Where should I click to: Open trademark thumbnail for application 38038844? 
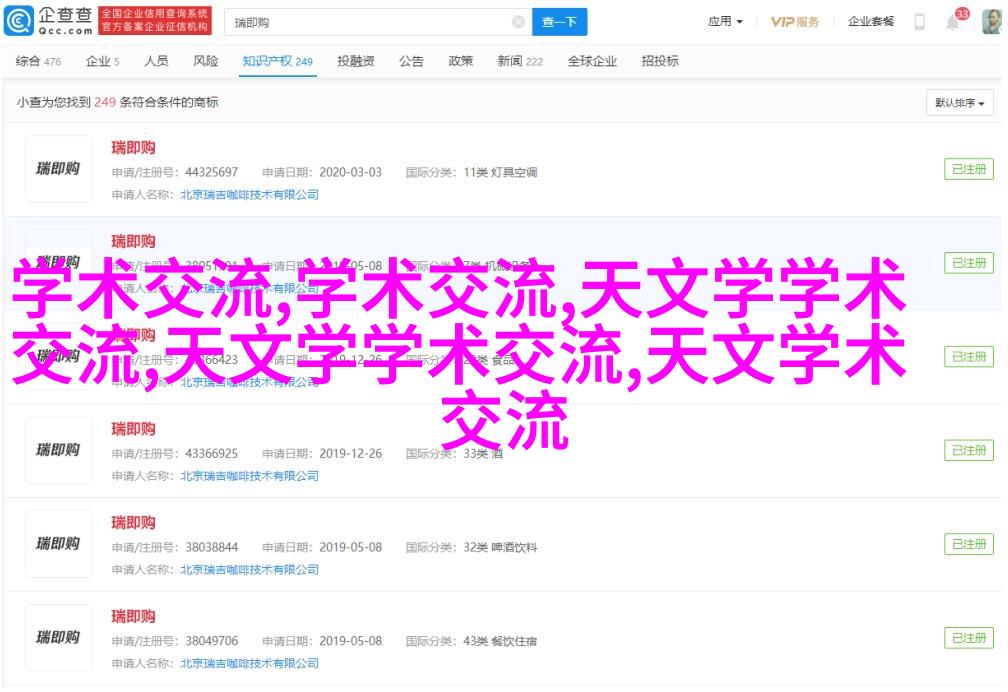pyautogui.click(x=58, y=544)
